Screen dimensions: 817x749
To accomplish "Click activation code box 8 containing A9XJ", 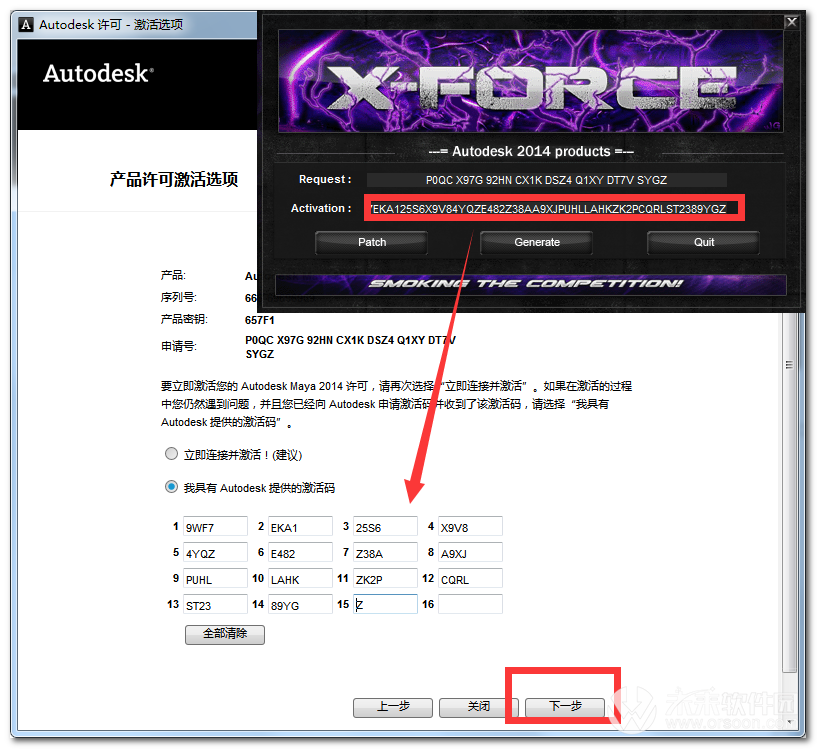I will coord(470,552).
